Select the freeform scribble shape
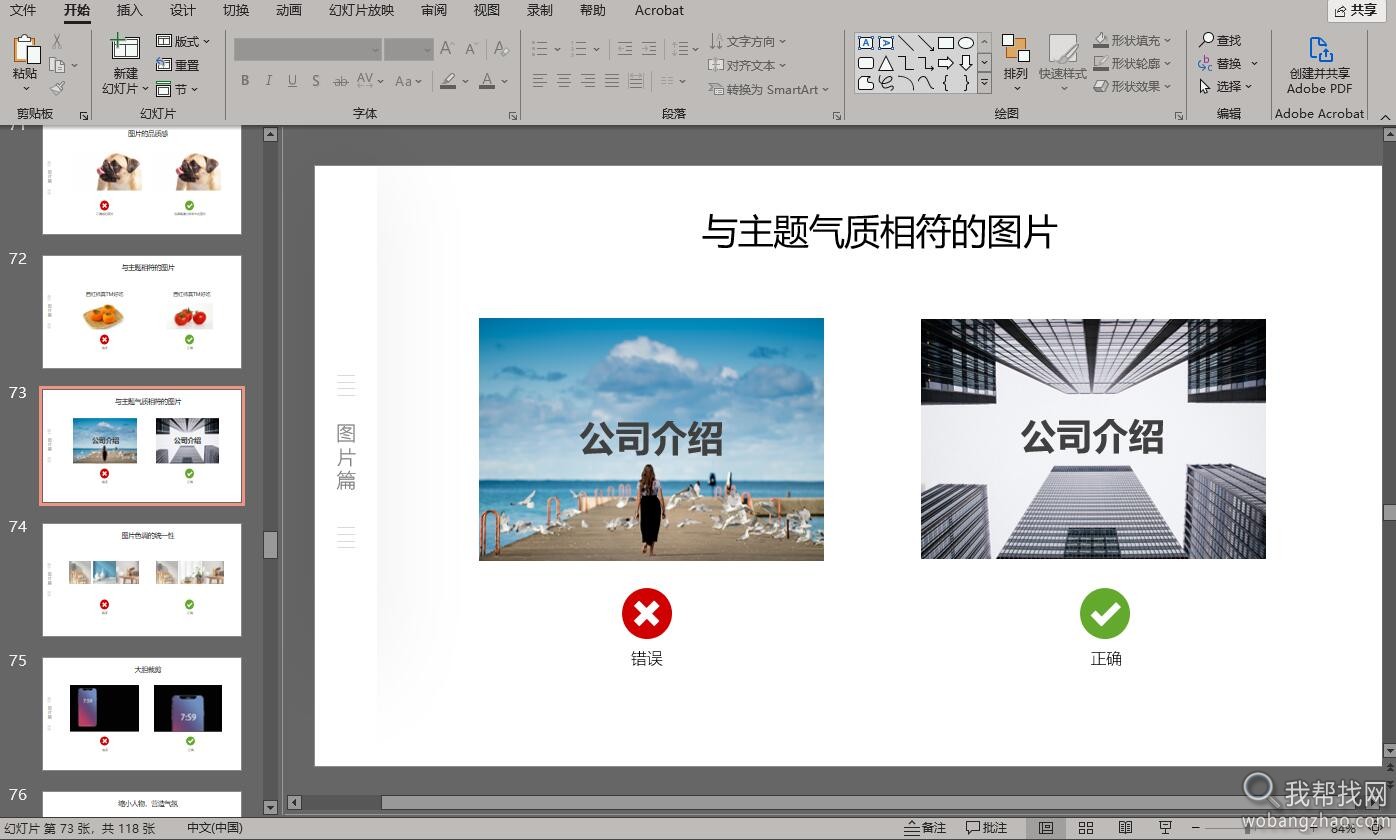Viewport: 1396px width, 840px height. [885, 83]
